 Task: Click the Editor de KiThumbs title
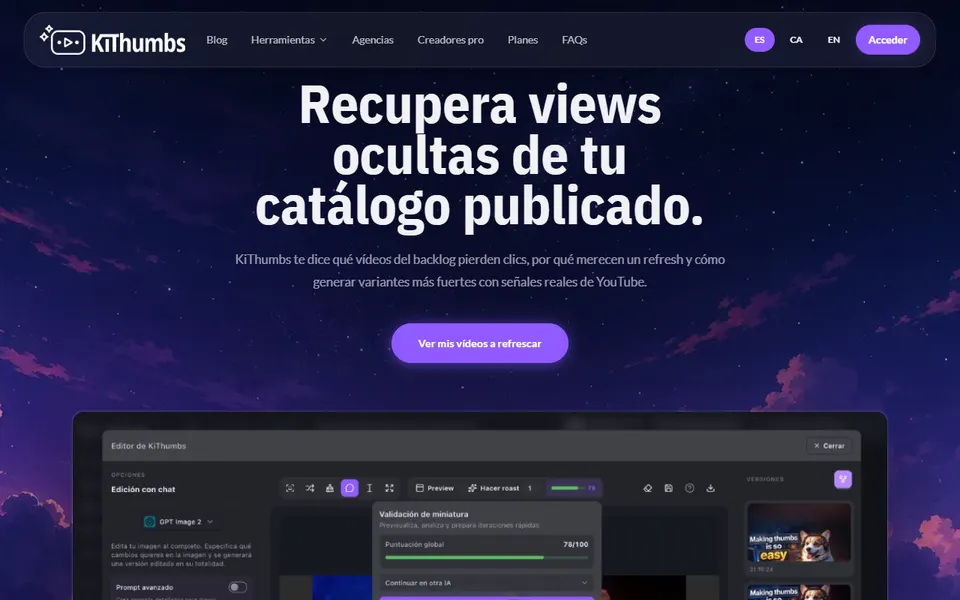[x=149, y=446]
